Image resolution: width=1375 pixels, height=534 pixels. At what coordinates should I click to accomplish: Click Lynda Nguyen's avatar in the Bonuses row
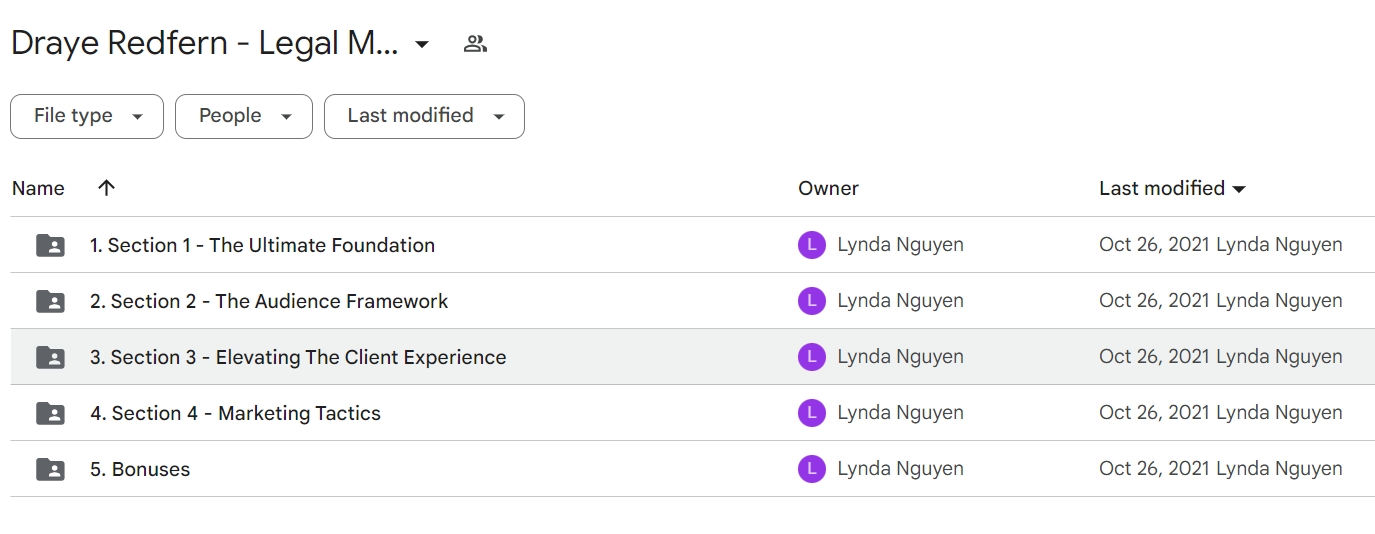[812, 469]
